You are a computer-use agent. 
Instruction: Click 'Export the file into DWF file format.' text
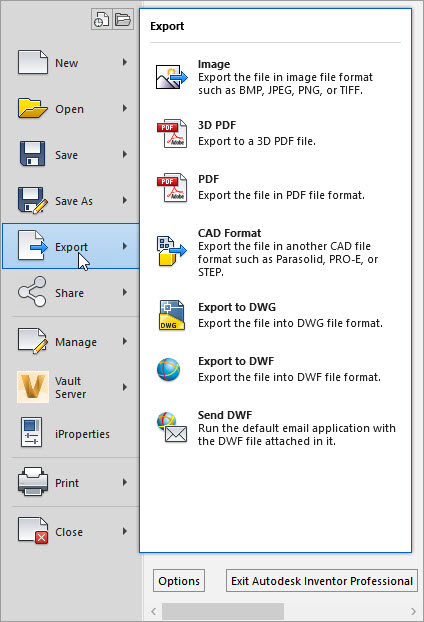coord(289,377)
